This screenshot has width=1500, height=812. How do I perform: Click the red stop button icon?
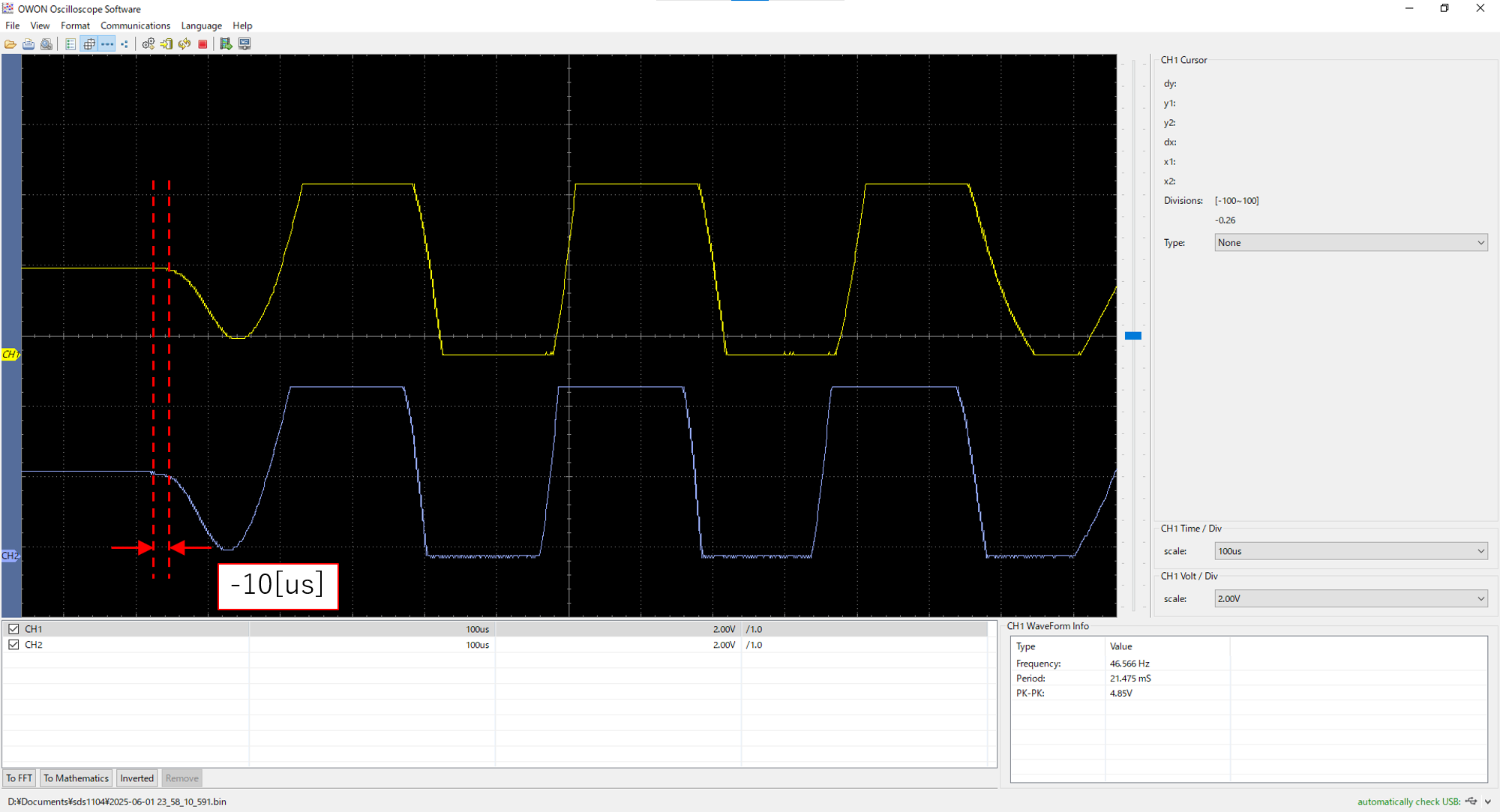point(202,44)
